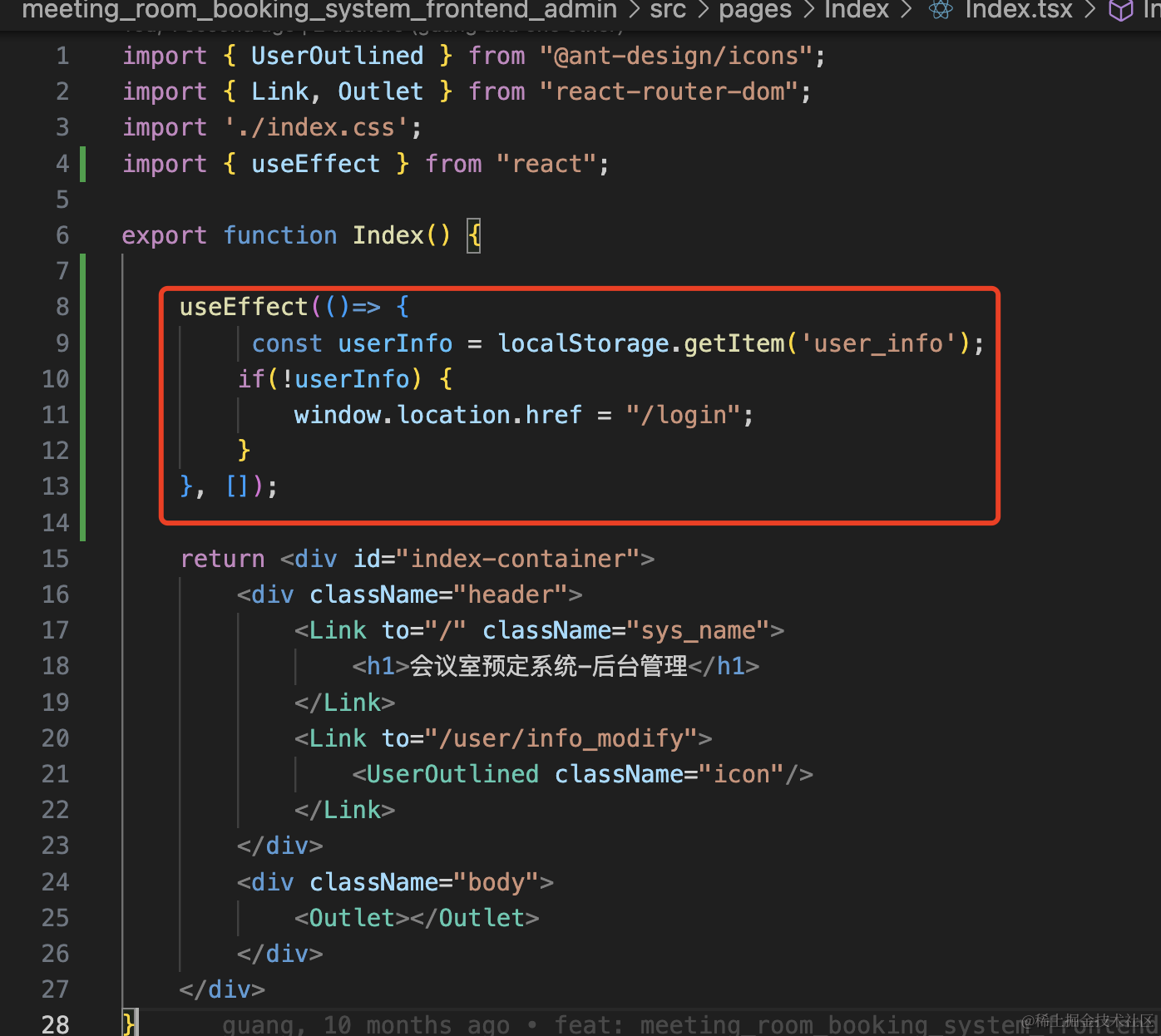Select the Index folder breadcrumb

pos(857,10)
